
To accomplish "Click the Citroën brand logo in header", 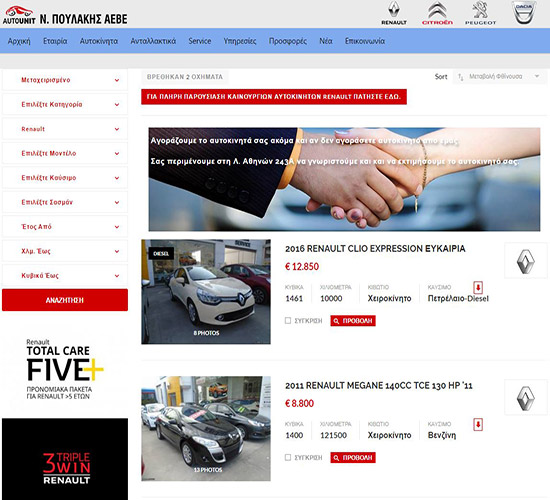I will [x=437, y=13].
